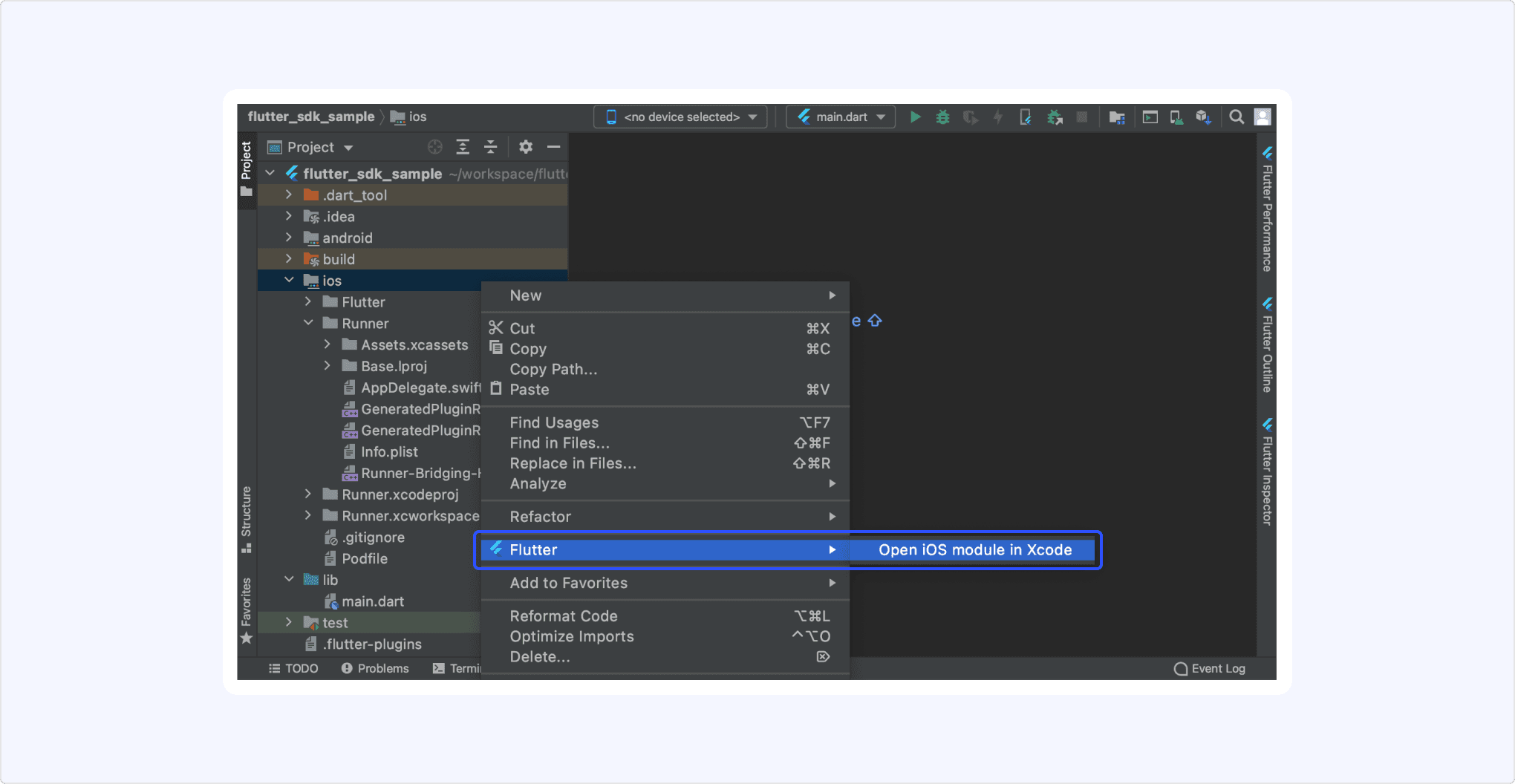Open the Event Log
This screenshot has width=1515, height=784.
coord(1210,669)
